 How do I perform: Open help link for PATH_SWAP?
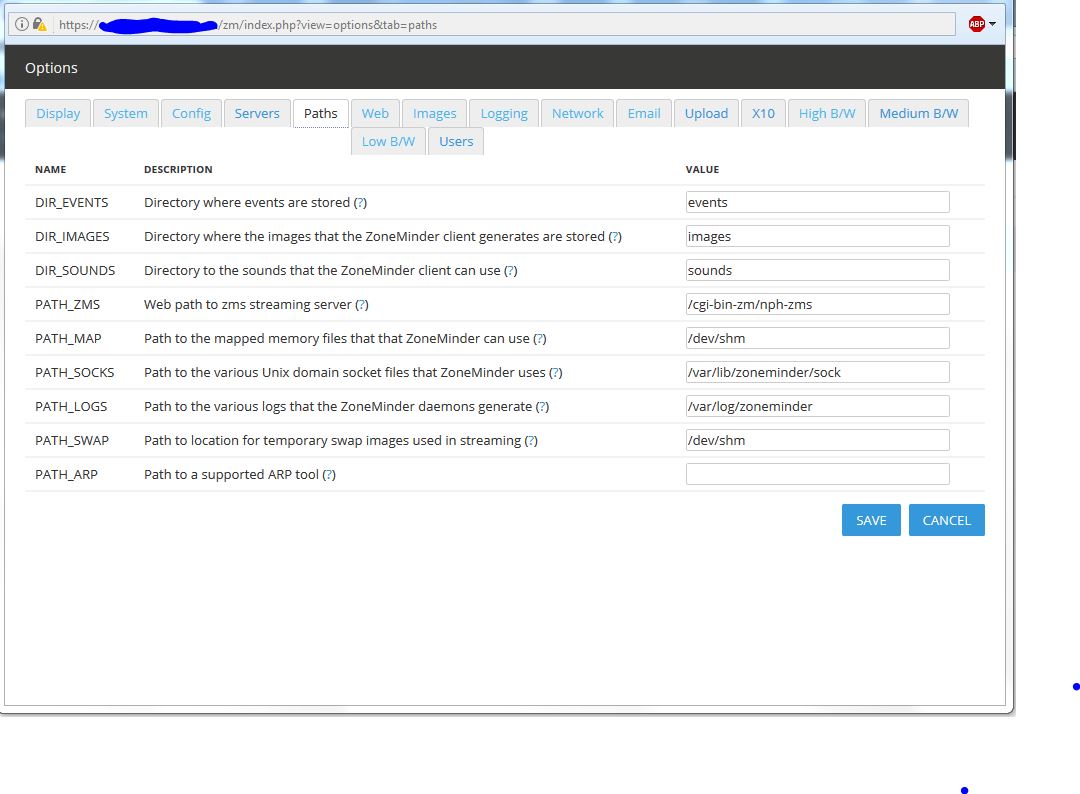(x=531, y=441)
